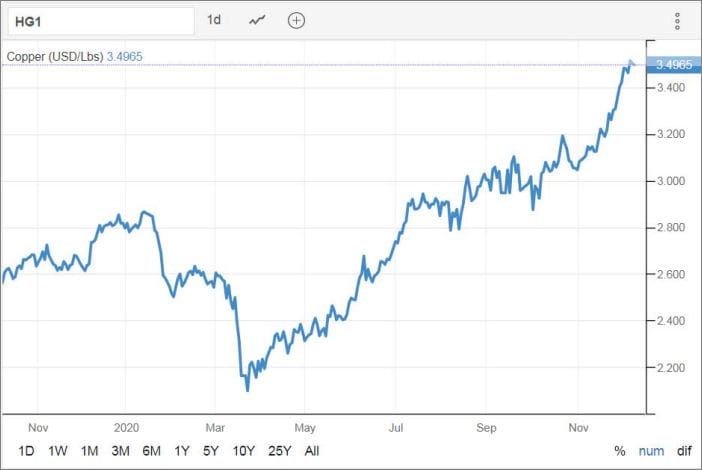Select the 1D time range

click(x=26, y=451)
